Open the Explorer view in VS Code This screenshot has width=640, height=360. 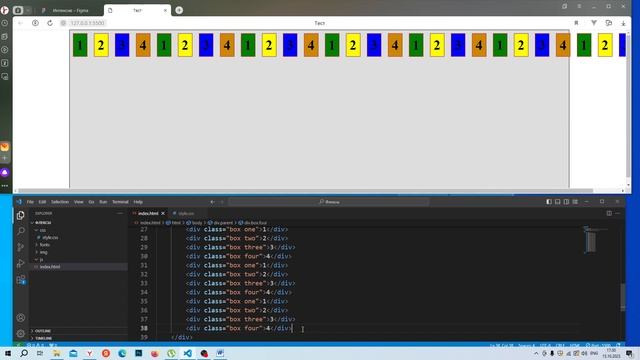point(20,215)
